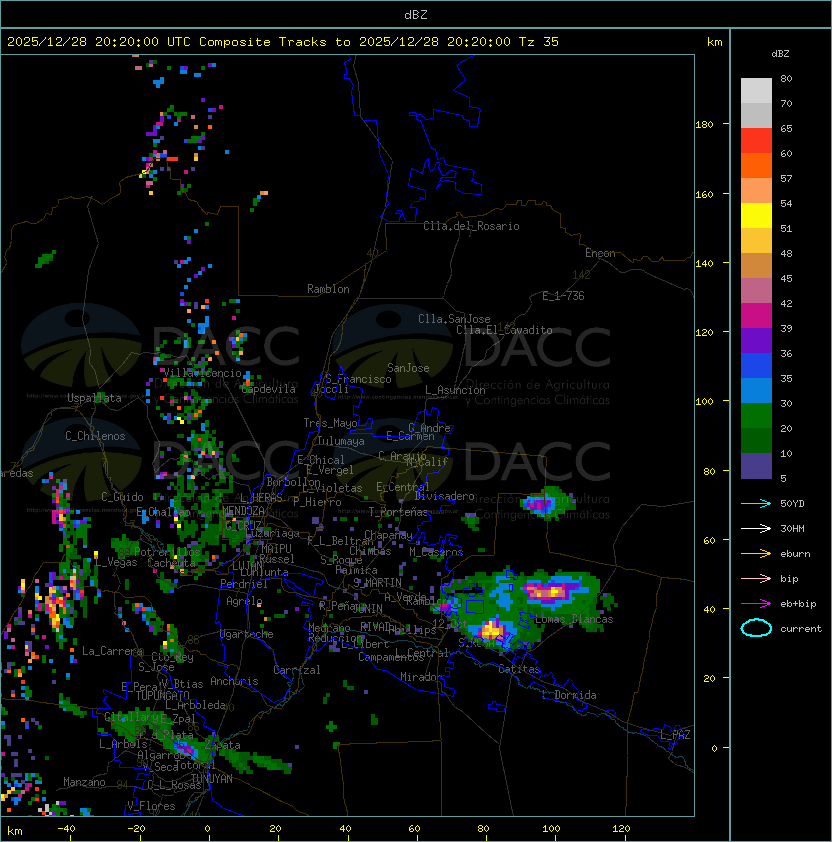Viewport: 832px width, 842px height.
Task: Click the pink bip arrow in legend
Action: point(756,578)
